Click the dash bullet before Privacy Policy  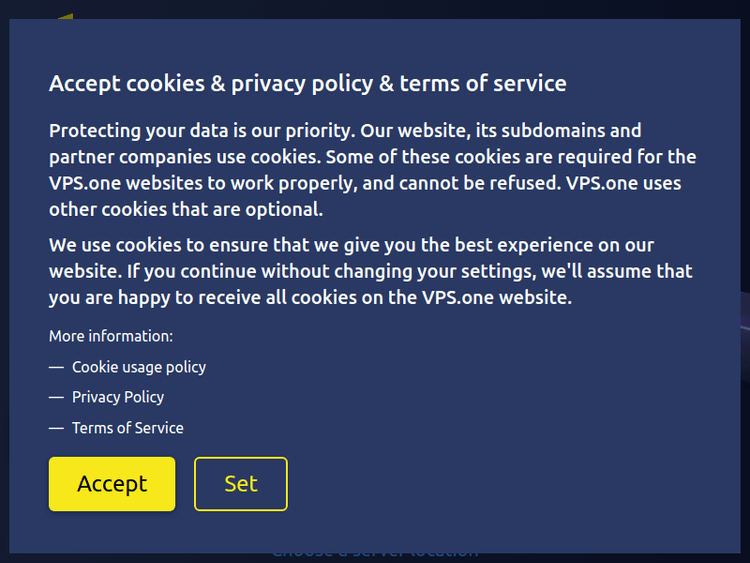click(56, 397)
